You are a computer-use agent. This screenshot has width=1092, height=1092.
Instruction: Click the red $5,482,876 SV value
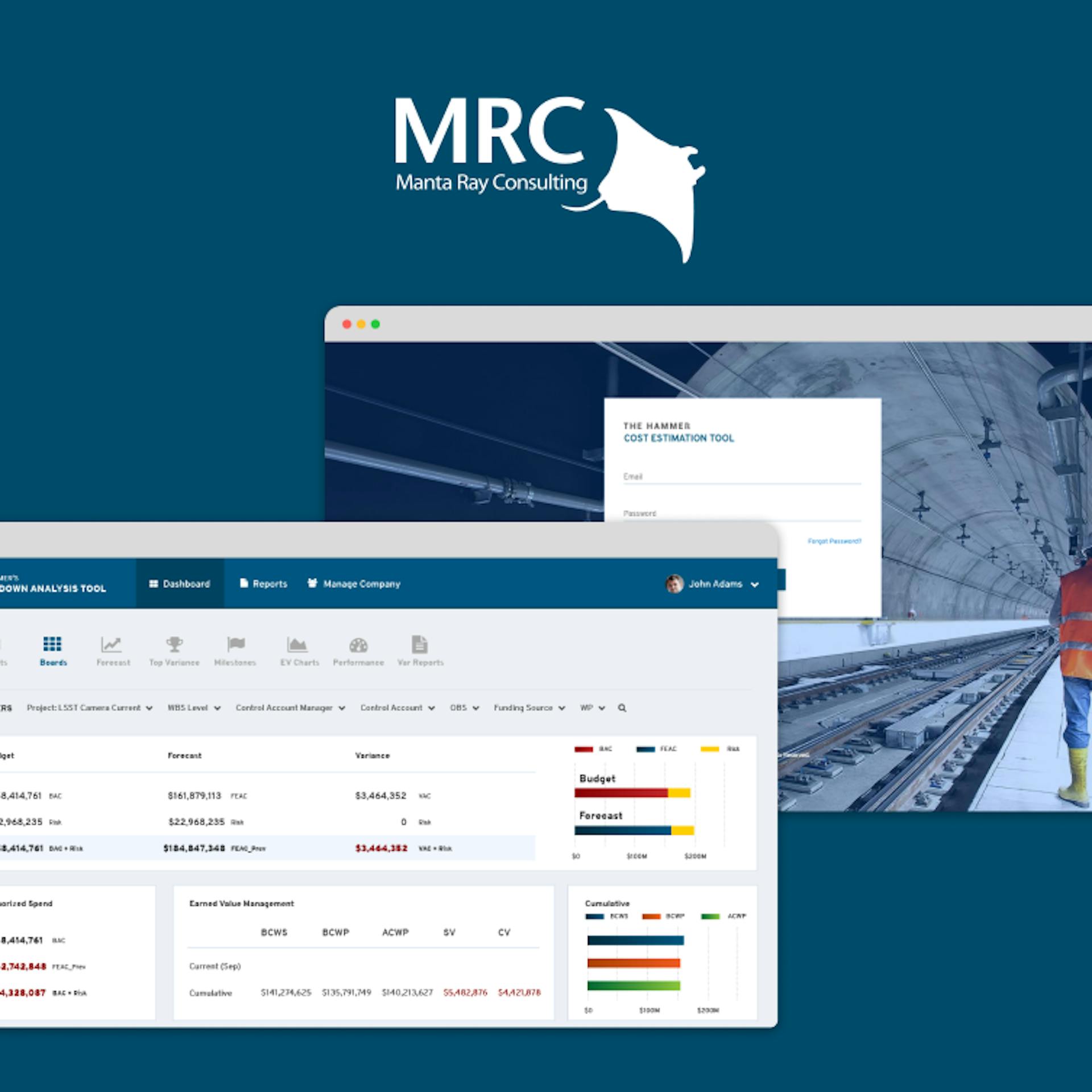point(465,992)
